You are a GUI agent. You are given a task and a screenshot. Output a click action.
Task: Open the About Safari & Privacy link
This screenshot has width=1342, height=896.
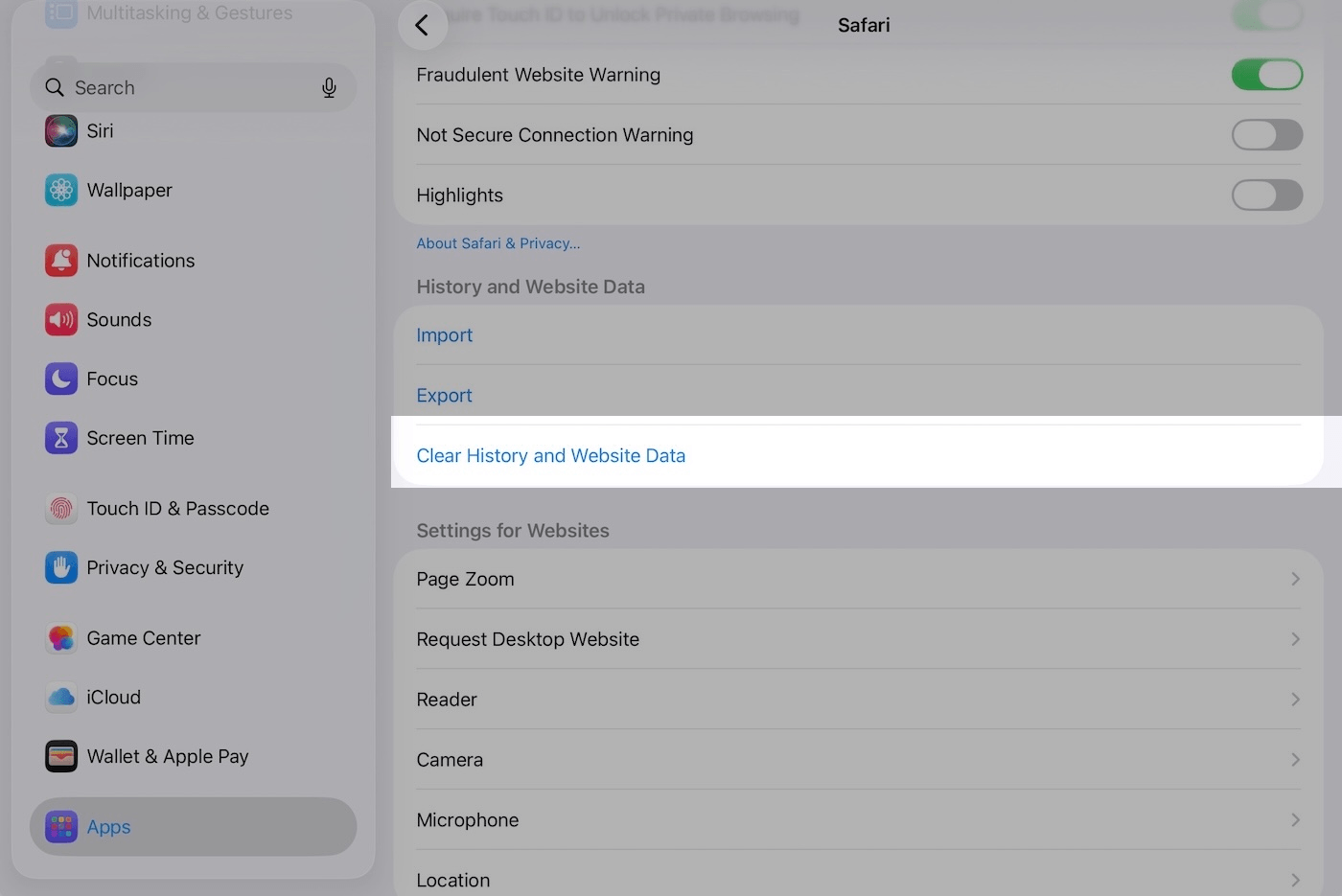[498, 243]
